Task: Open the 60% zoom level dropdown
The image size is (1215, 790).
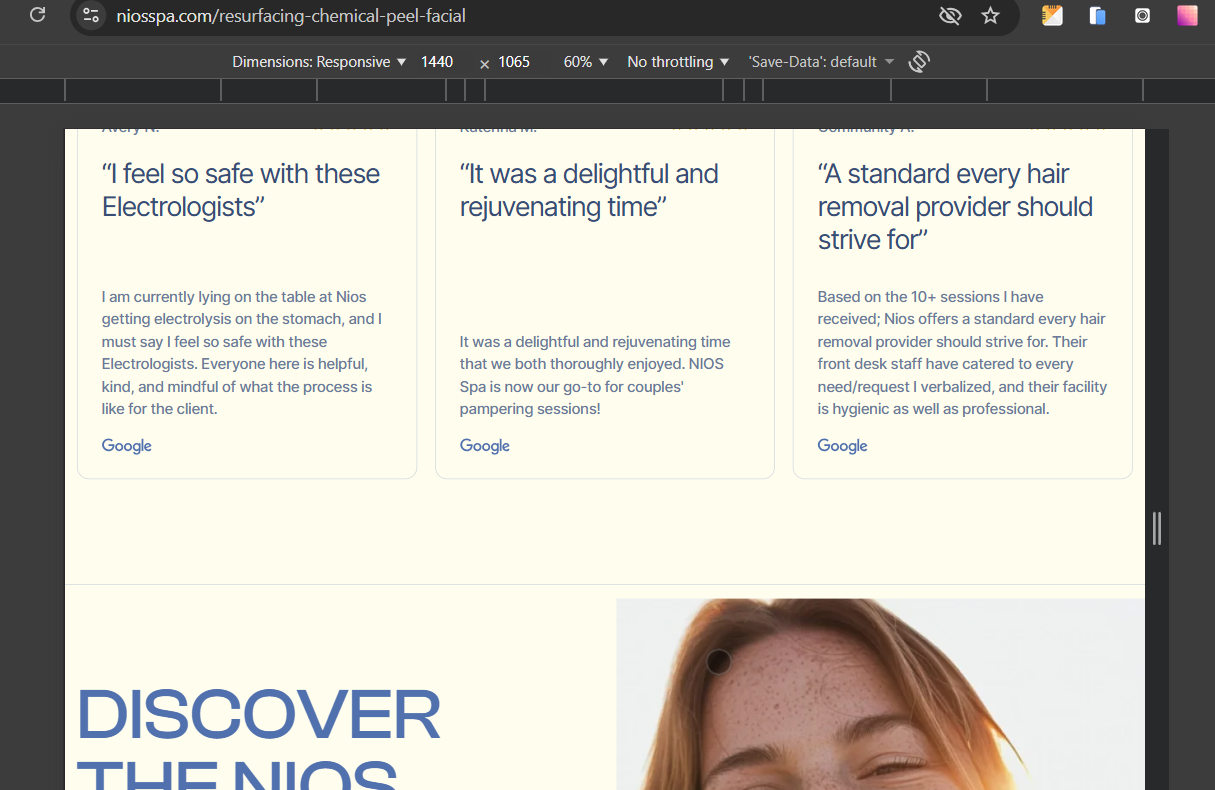Action: coord(586,62)
